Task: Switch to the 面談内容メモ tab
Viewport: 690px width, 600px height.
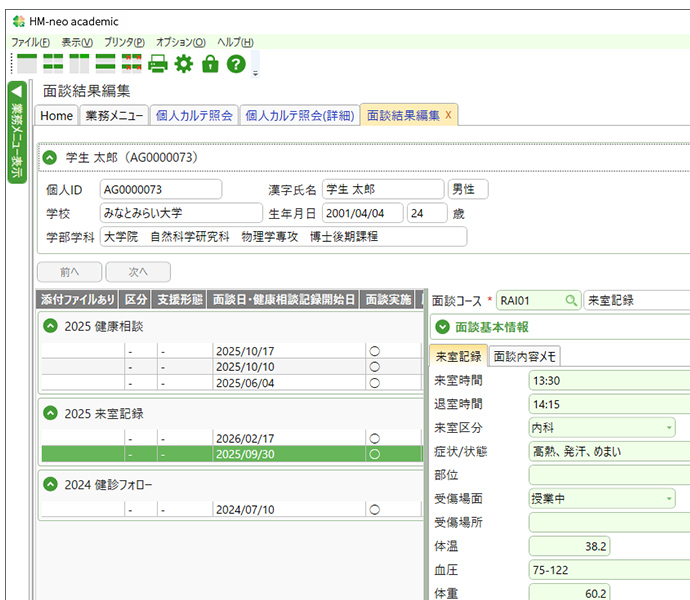Action: (526, 356)
